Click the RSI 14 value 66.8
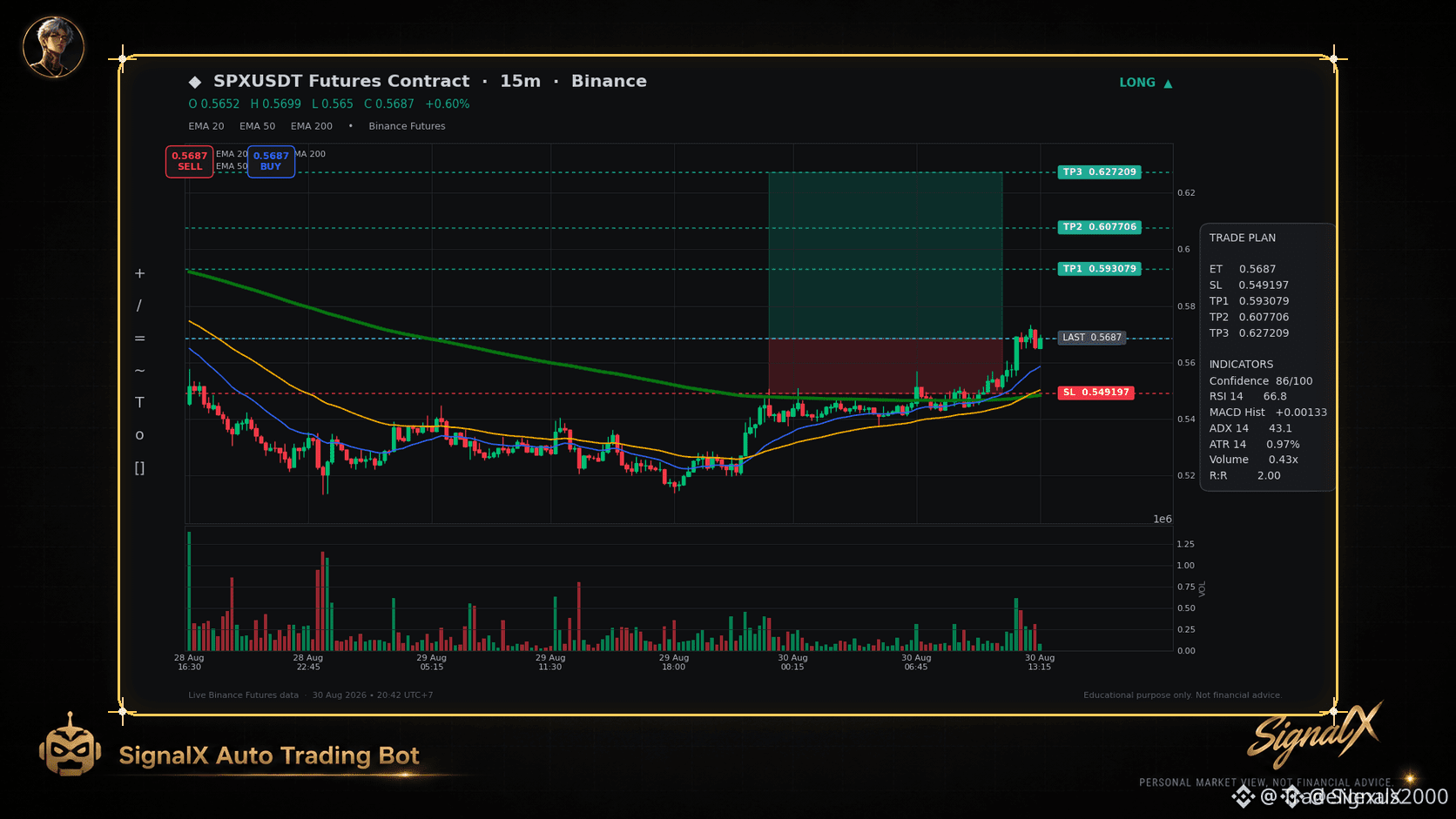1456x819 pixels. [x=1275, y=396]
